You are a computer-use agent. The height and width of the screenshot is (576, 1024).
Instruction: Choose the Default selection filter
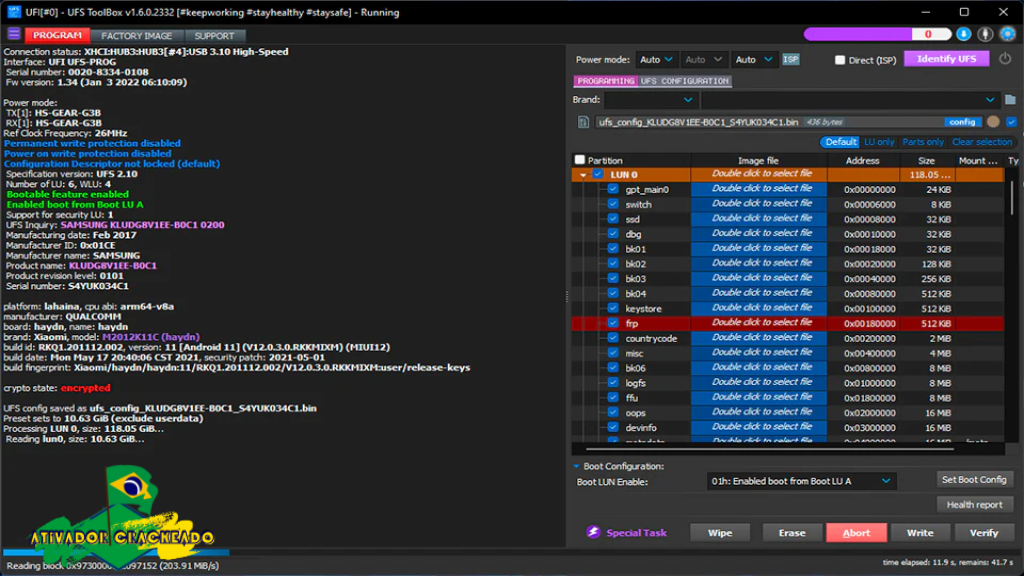tap(840, 142)
